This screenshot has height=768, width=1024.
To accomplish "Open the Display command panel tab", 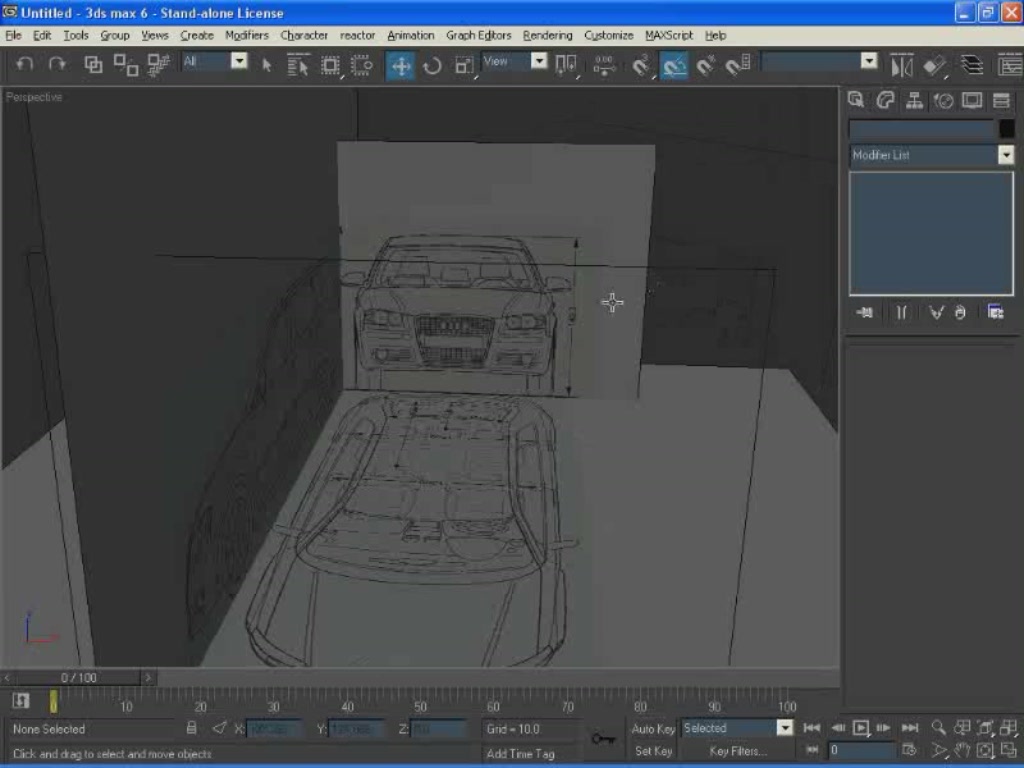I will [972, 100].
